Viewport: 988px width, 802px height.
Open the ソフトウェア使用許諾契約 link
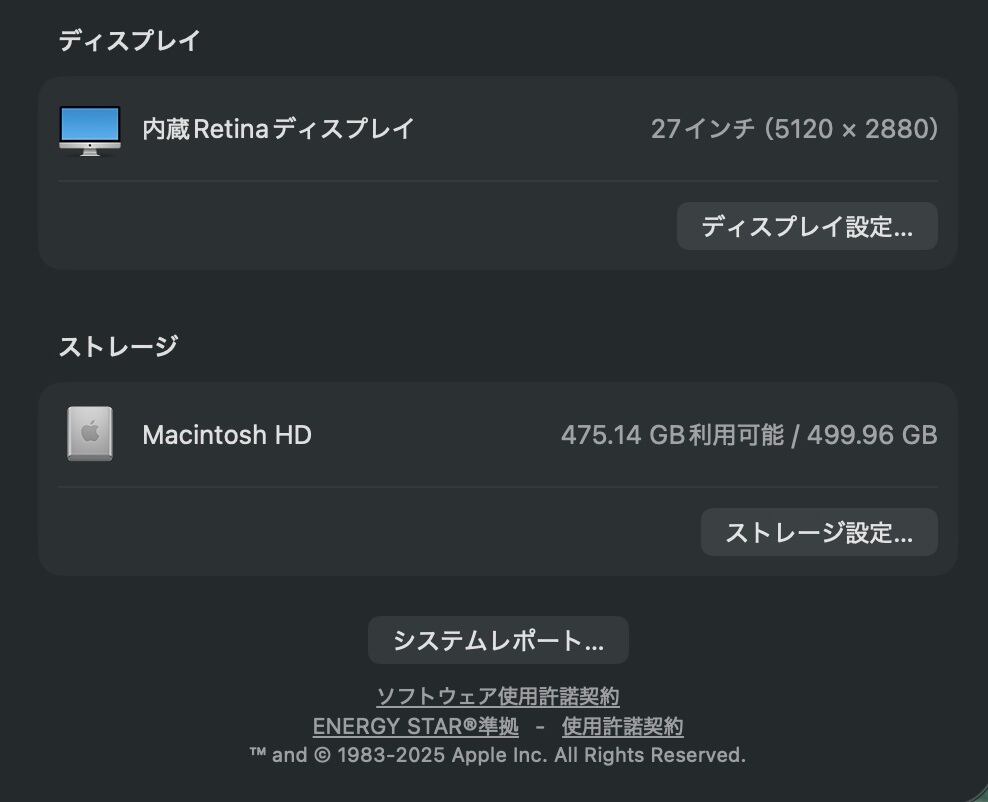498,696
